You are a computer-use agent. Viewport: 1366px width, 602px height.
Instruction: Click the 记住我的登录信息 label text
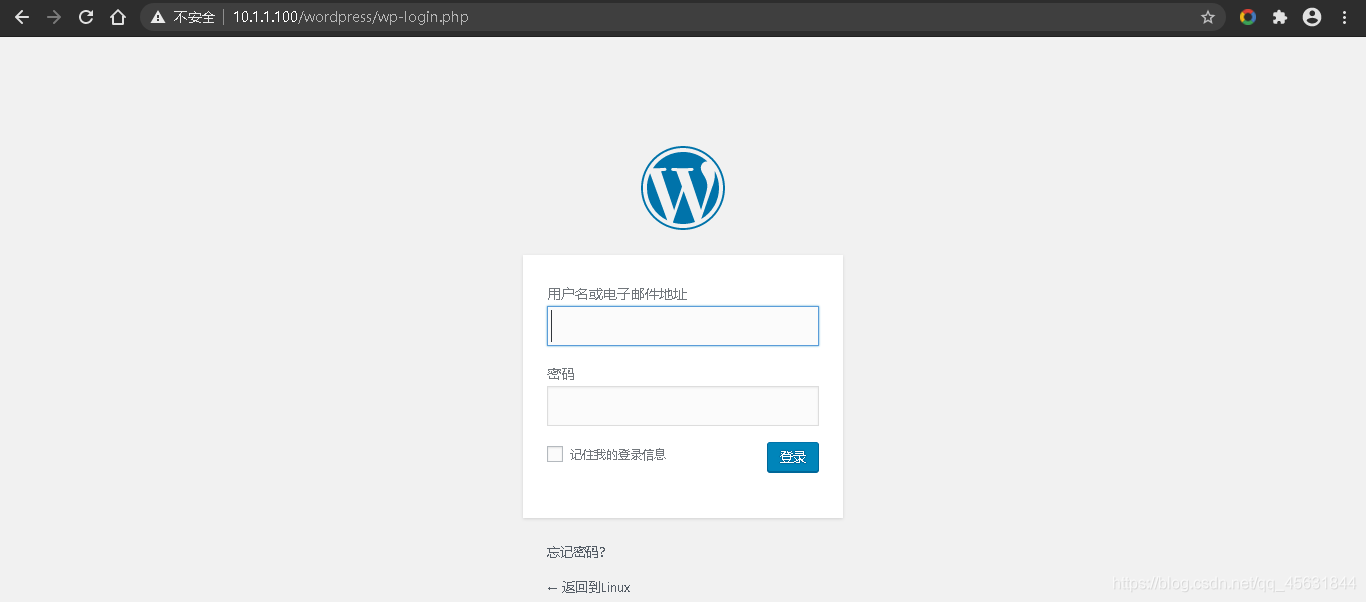(x=618, y=454)
